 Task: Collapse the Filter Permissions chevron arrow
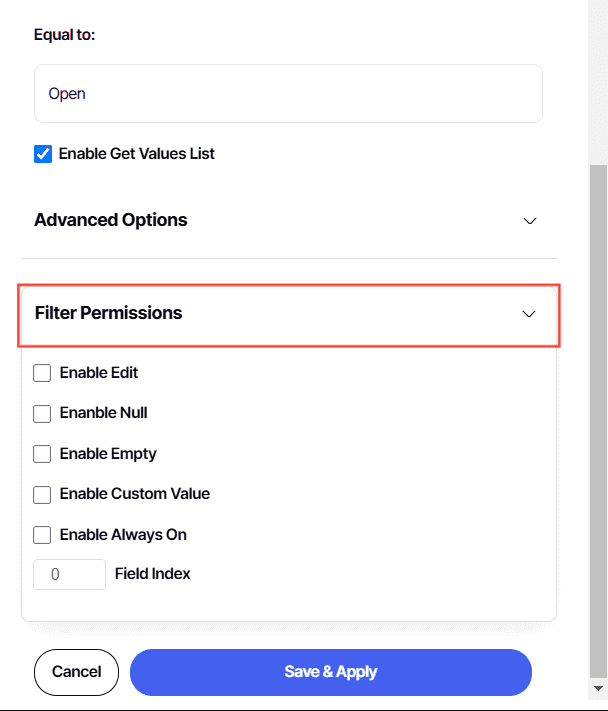[529, 314]
